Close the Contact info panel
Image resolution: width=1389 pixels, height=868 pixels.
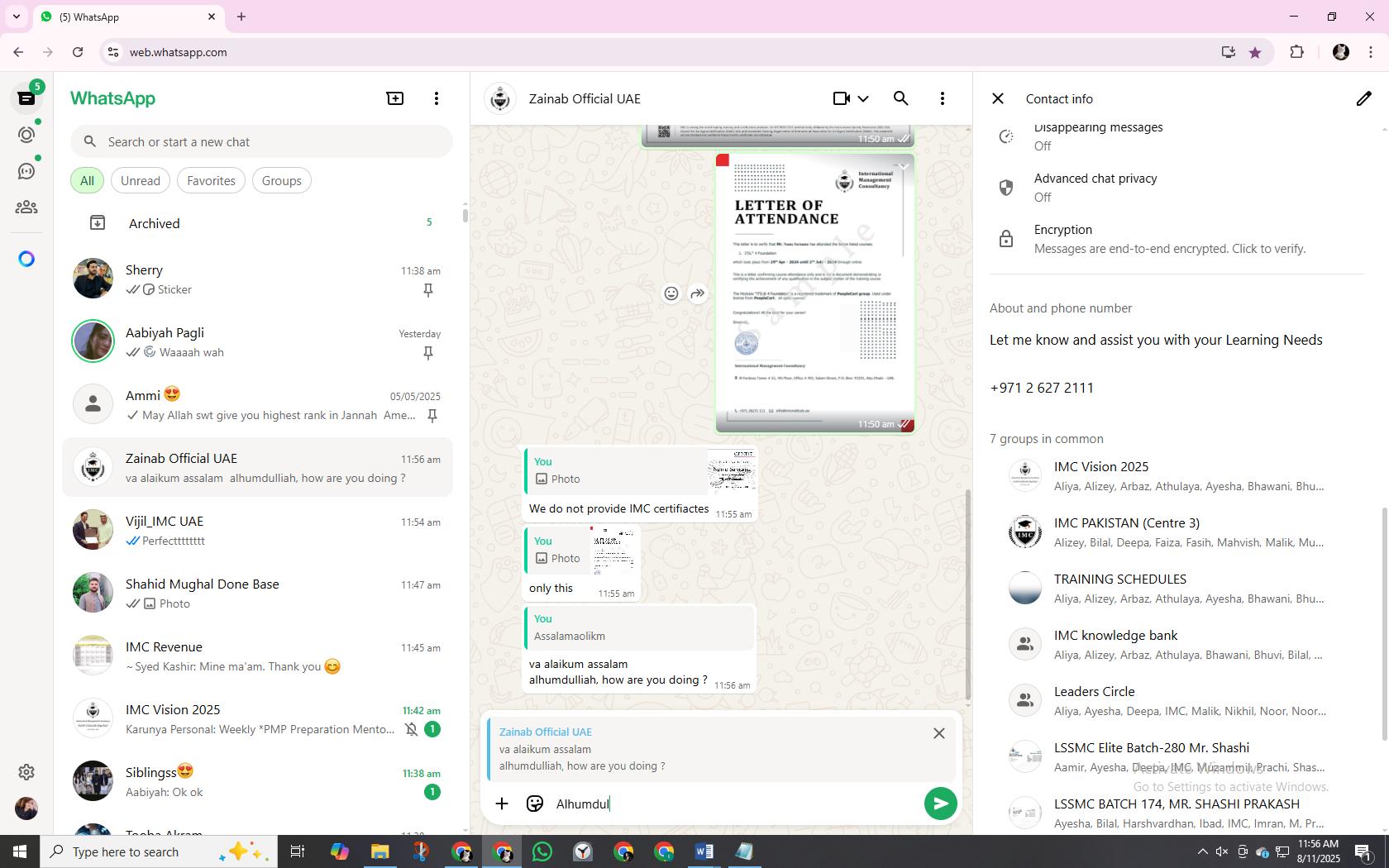click(998, 98)
